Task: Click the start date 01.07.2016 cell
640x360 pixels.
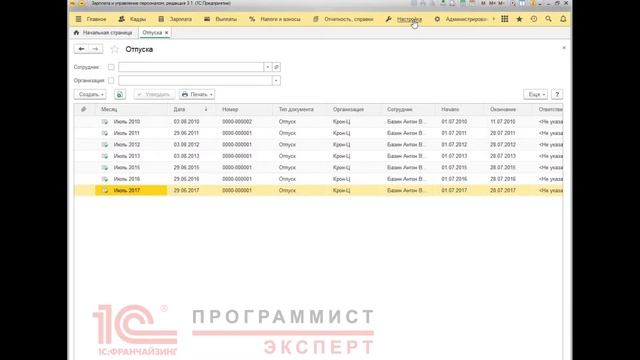Action: click(454, 179)
